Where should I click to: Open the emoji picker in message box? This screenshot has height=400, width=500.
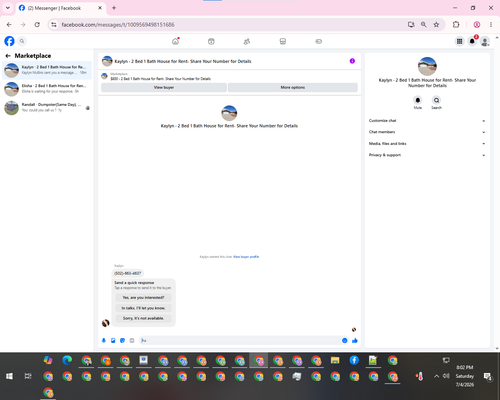[345, 340]
